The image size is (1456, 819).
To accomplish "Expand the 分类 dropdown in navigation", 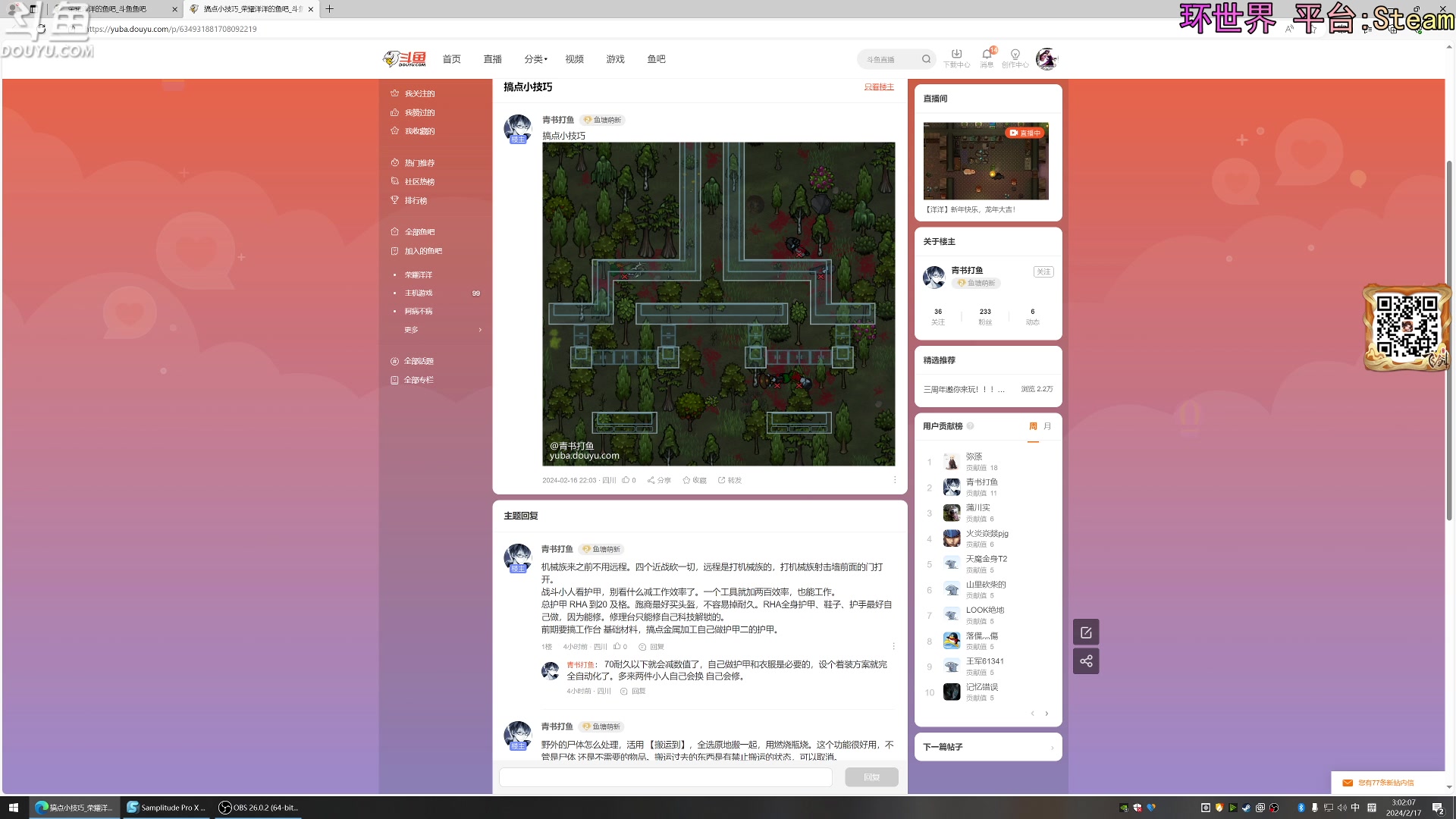I will click(535, 59).
